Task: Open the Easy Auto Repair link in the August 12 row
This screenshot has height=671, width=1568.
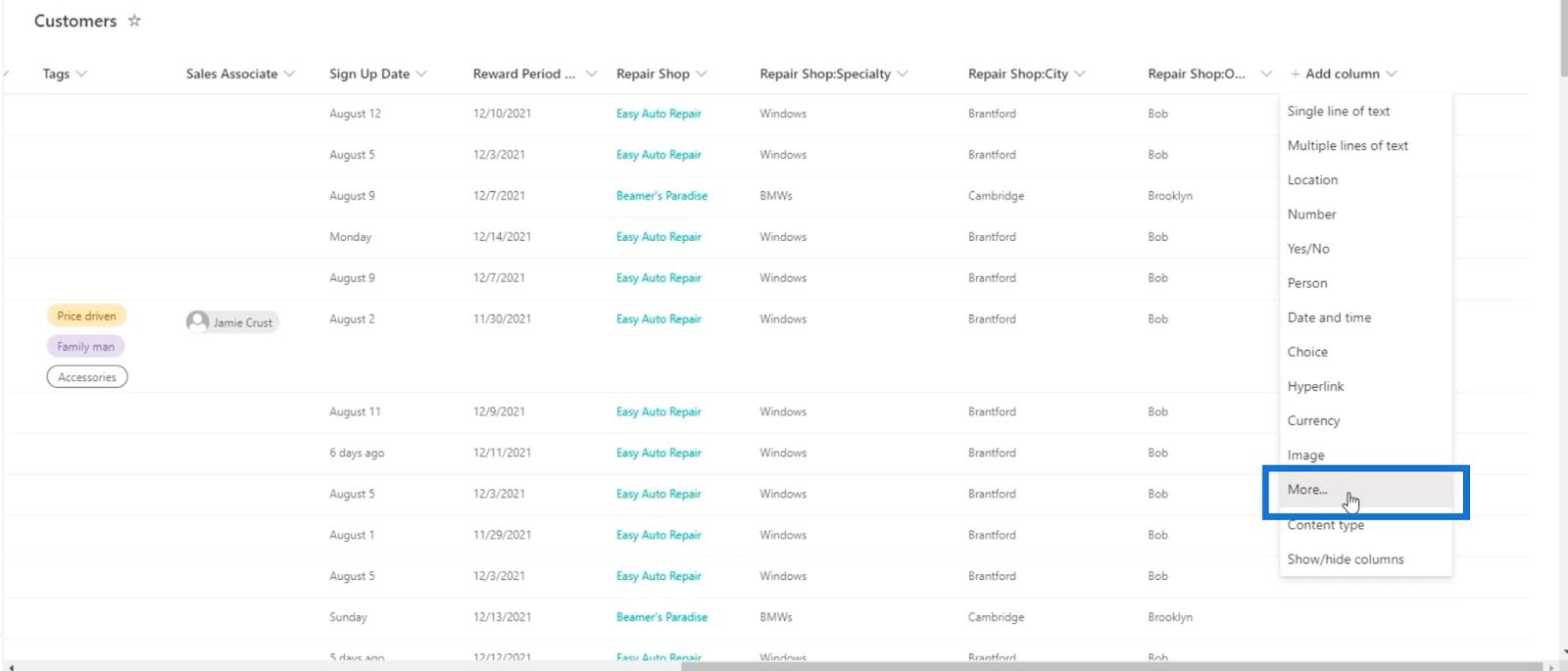Action: coord(659,114)
